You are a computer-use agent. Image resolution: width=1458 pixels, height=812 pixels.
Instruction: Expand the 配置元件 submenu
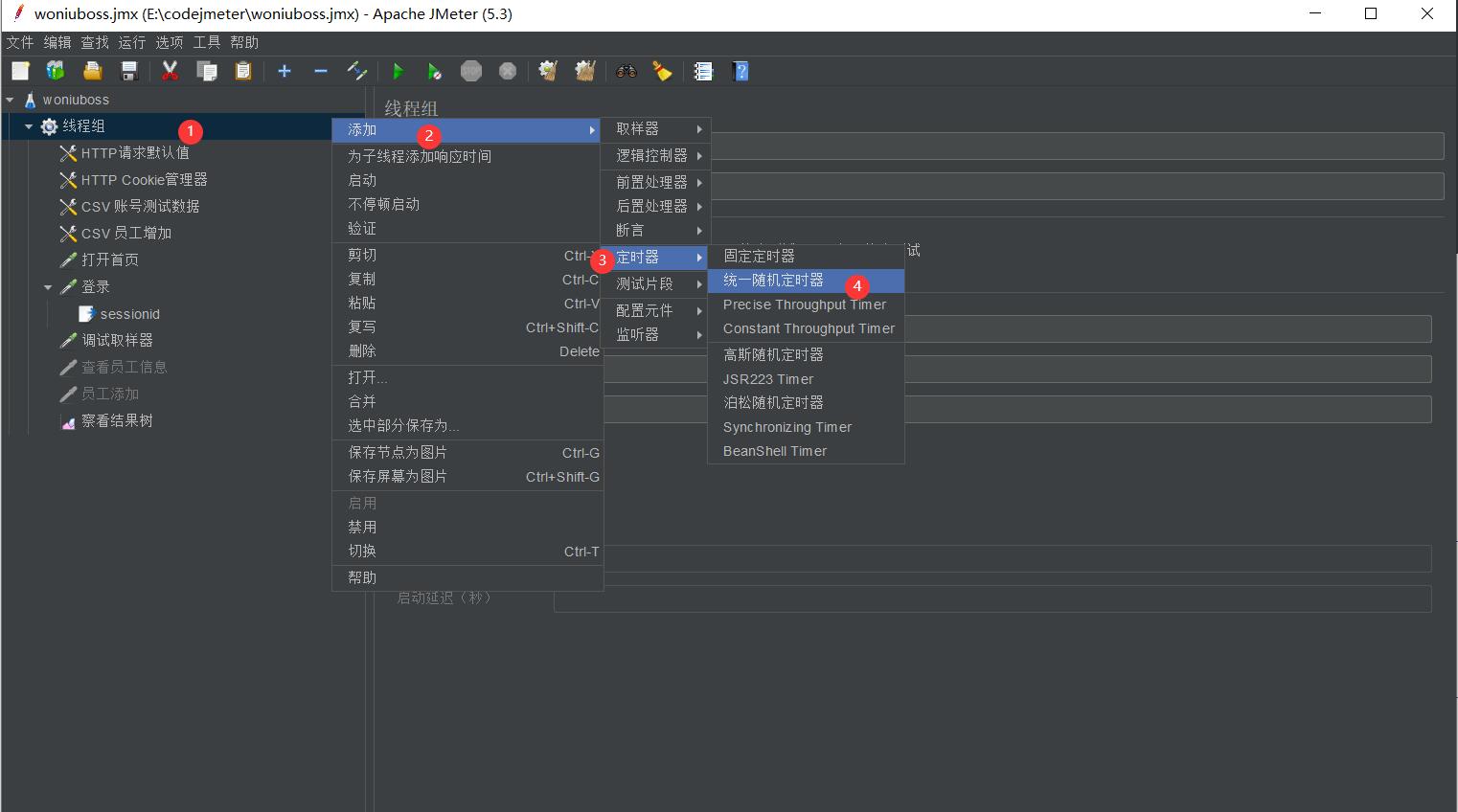pyautogui.click(x=656, y=310)
